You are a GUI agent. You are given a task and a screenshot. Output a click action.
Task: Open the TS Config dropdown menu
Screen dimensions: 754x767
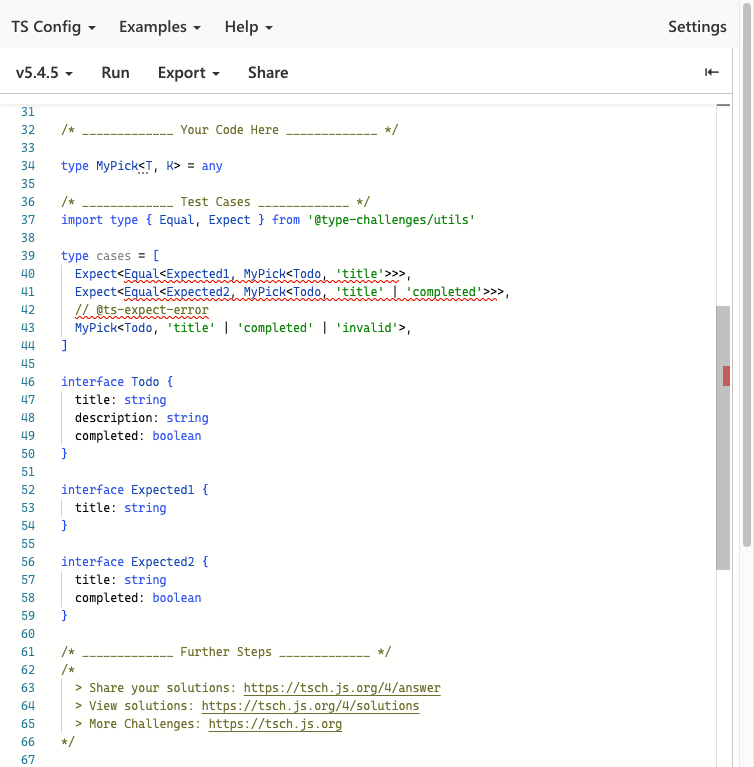point(53,26)
